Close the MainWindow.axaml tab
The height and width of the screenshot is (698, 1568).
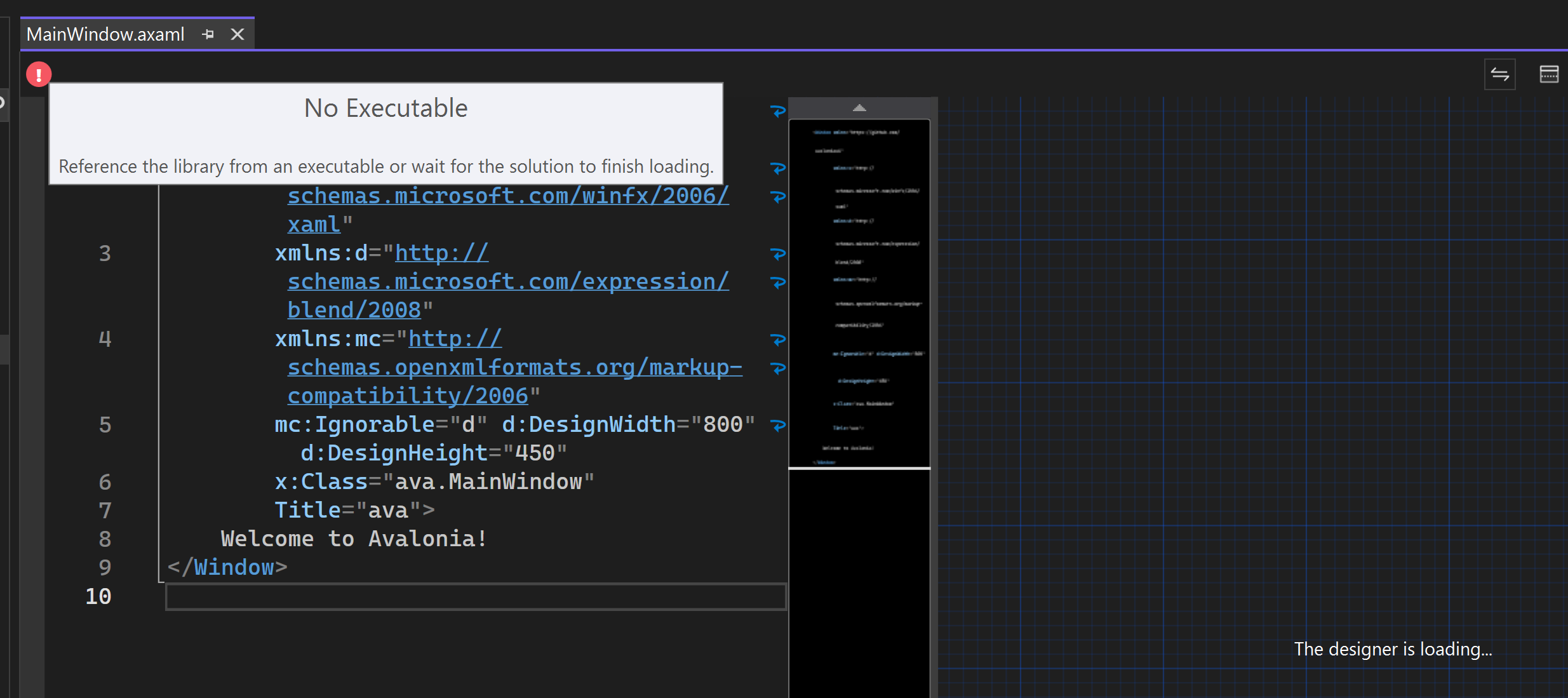[236, 34]
